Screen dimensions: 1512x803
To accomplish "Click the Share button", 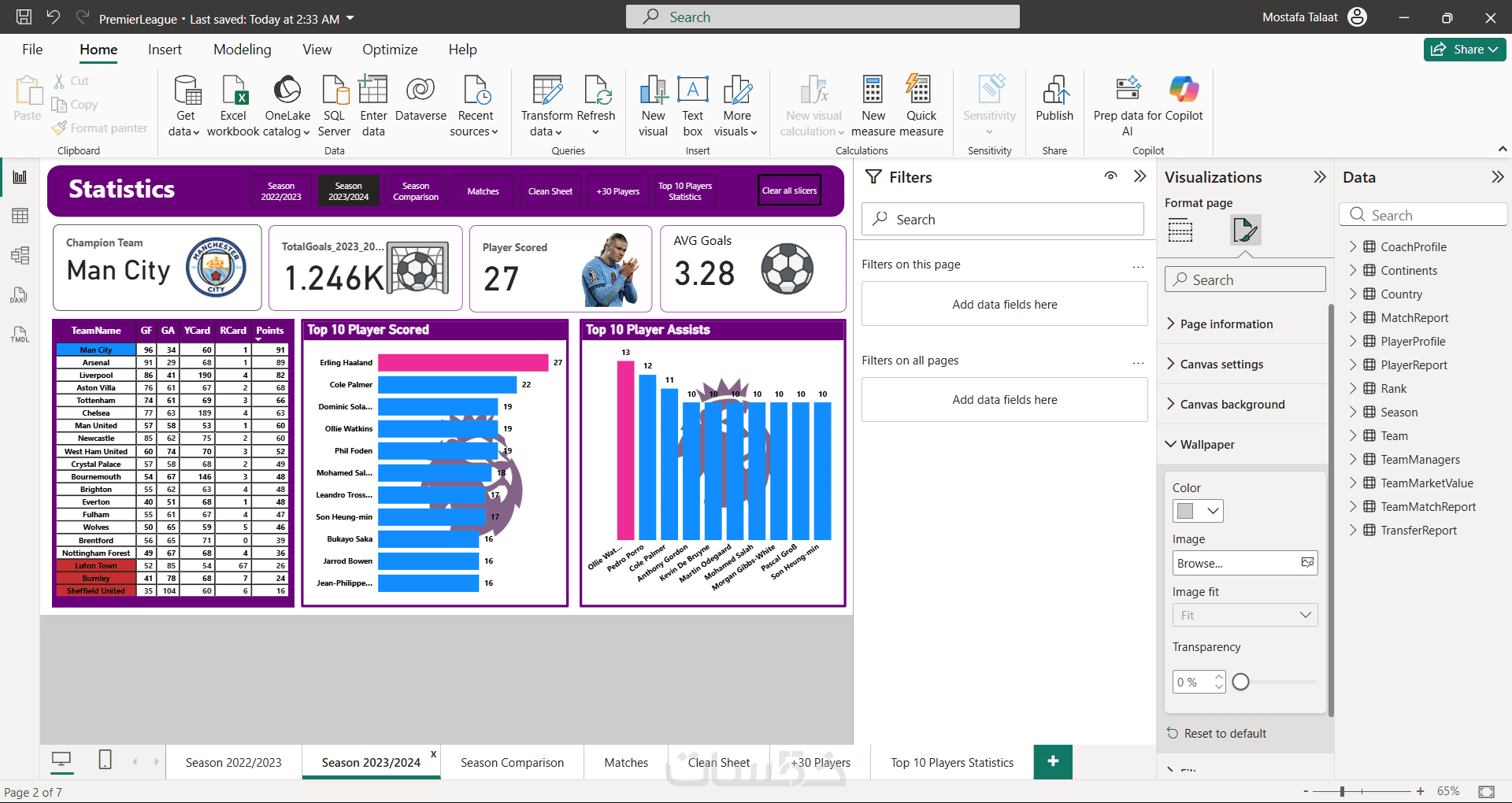I will point(1465,50).
